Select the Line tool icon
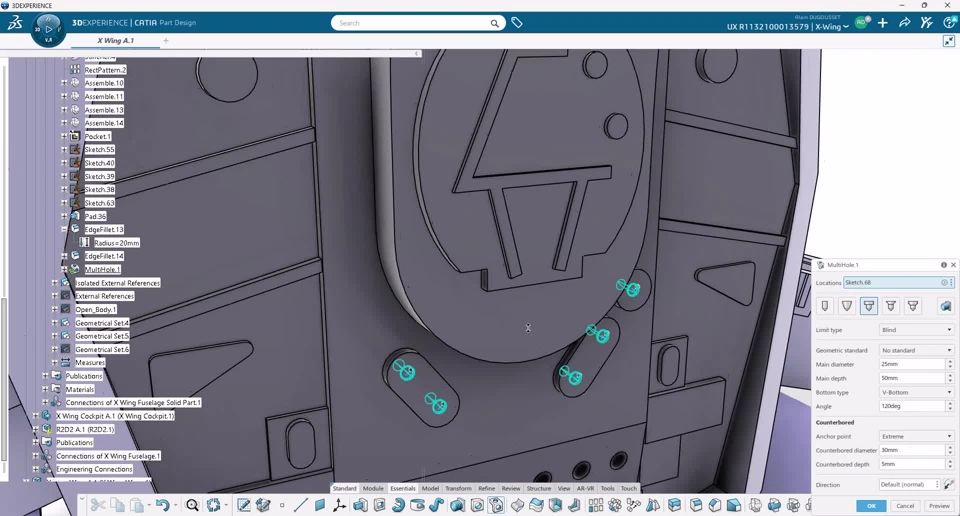Viewport: 960px width, 516px height. pyautogui.click(x=301, y=505)
